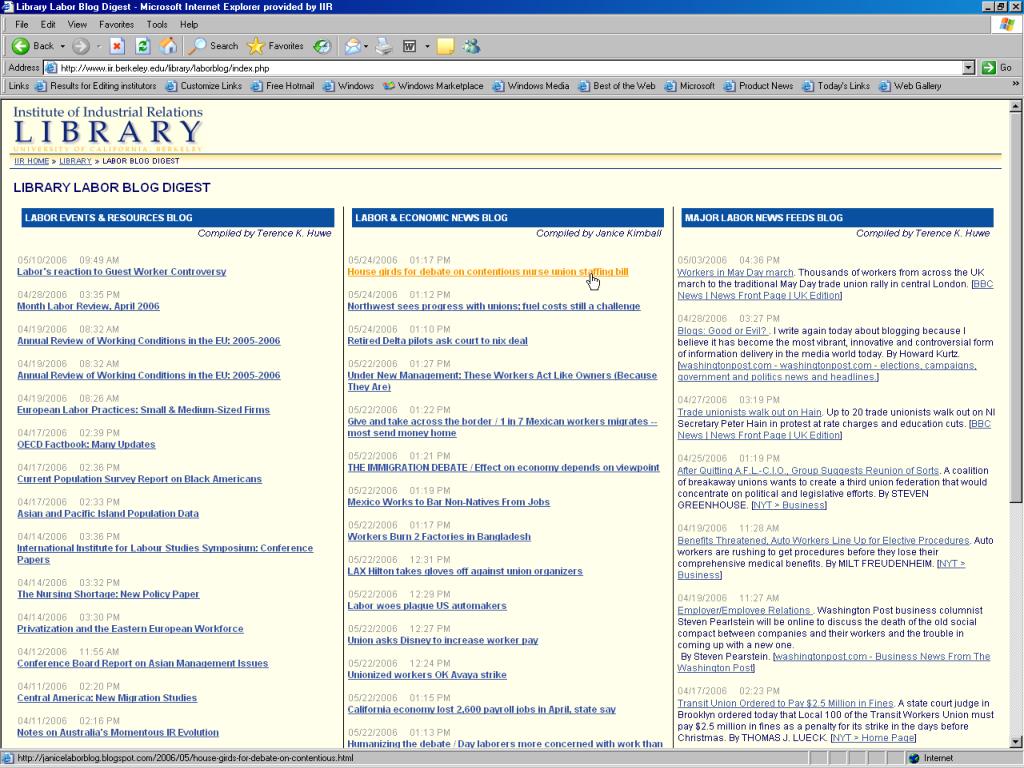Open Mexico Works to Bar Non-Natives From Jobs
Image resolution: width=1024 pixels, height=768 pixels.
(x=449, y=502)
